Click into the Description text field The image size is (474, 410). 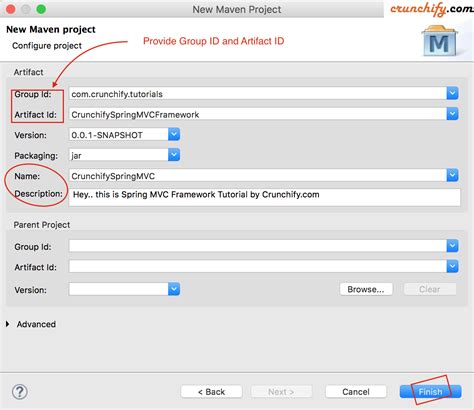[x=265, y=197]
